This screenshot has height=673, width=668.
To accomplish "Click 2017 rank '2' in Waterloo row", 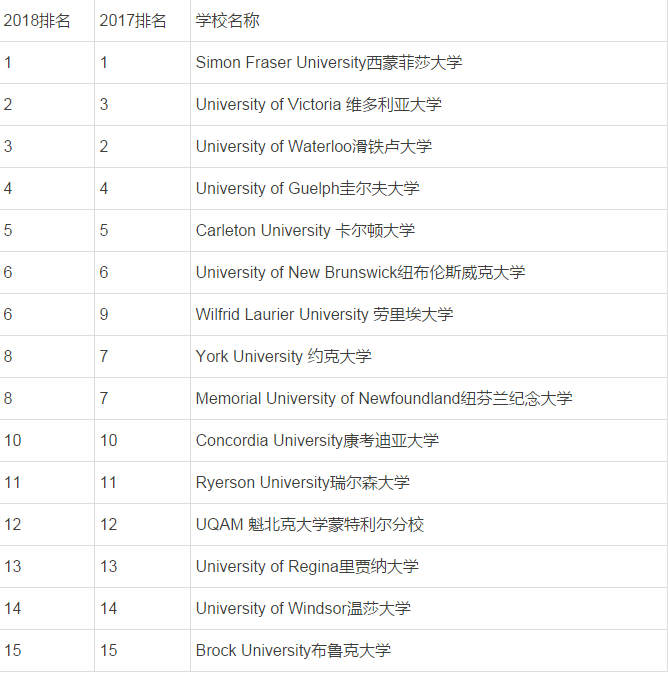I will coord(104,147).
